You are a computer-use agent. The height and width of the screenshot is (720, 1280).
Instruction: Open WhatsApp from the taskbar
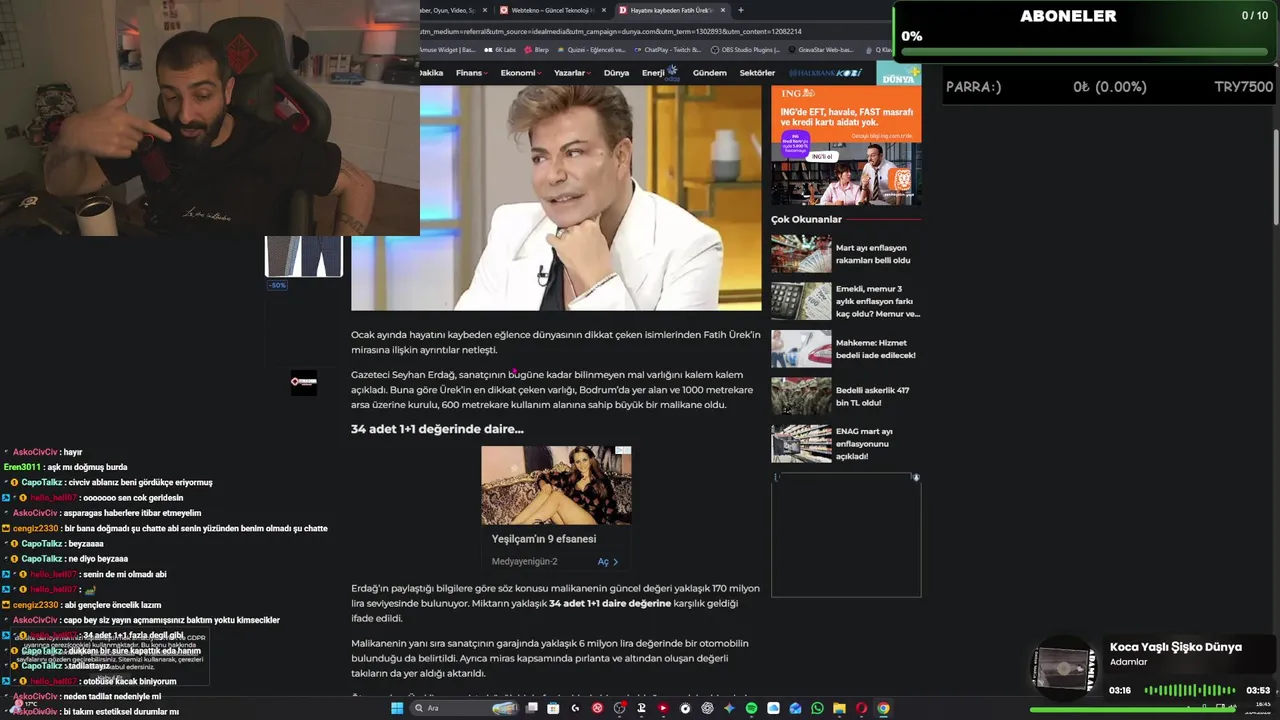817,708
